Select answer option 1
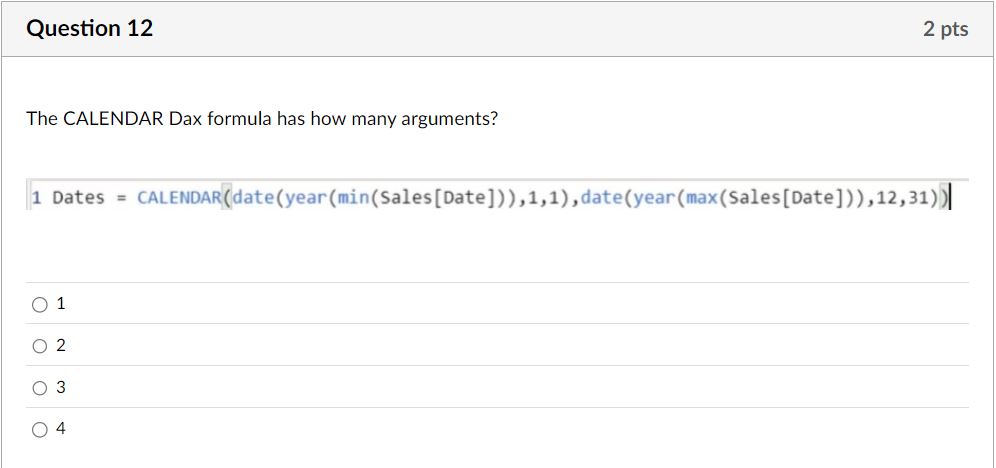The width and height of the screenshot is (996, 468). [40, 305]
